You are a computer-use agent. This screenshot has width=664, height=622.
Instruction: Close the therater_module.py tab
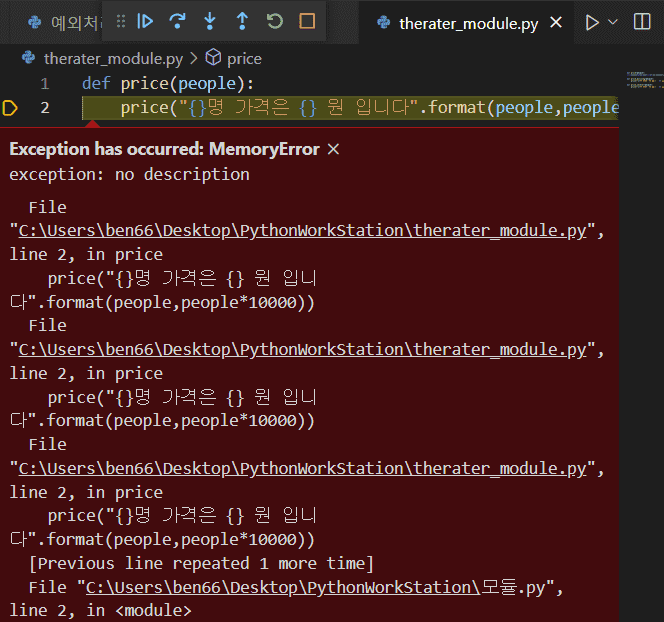pos(556,22)
